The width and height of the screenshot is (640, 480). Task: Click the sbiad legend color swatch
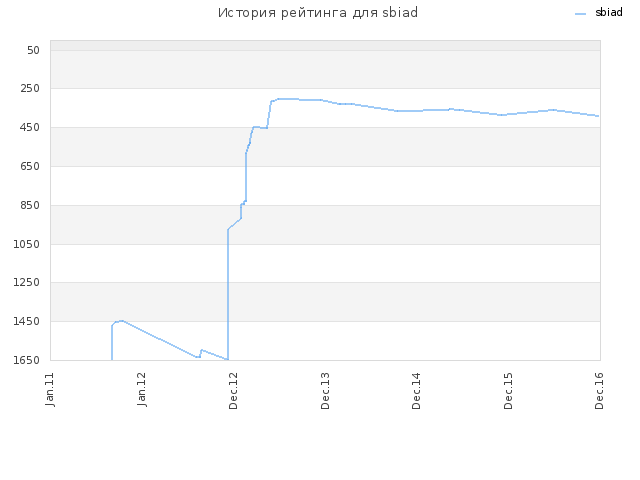coord(580,14)
